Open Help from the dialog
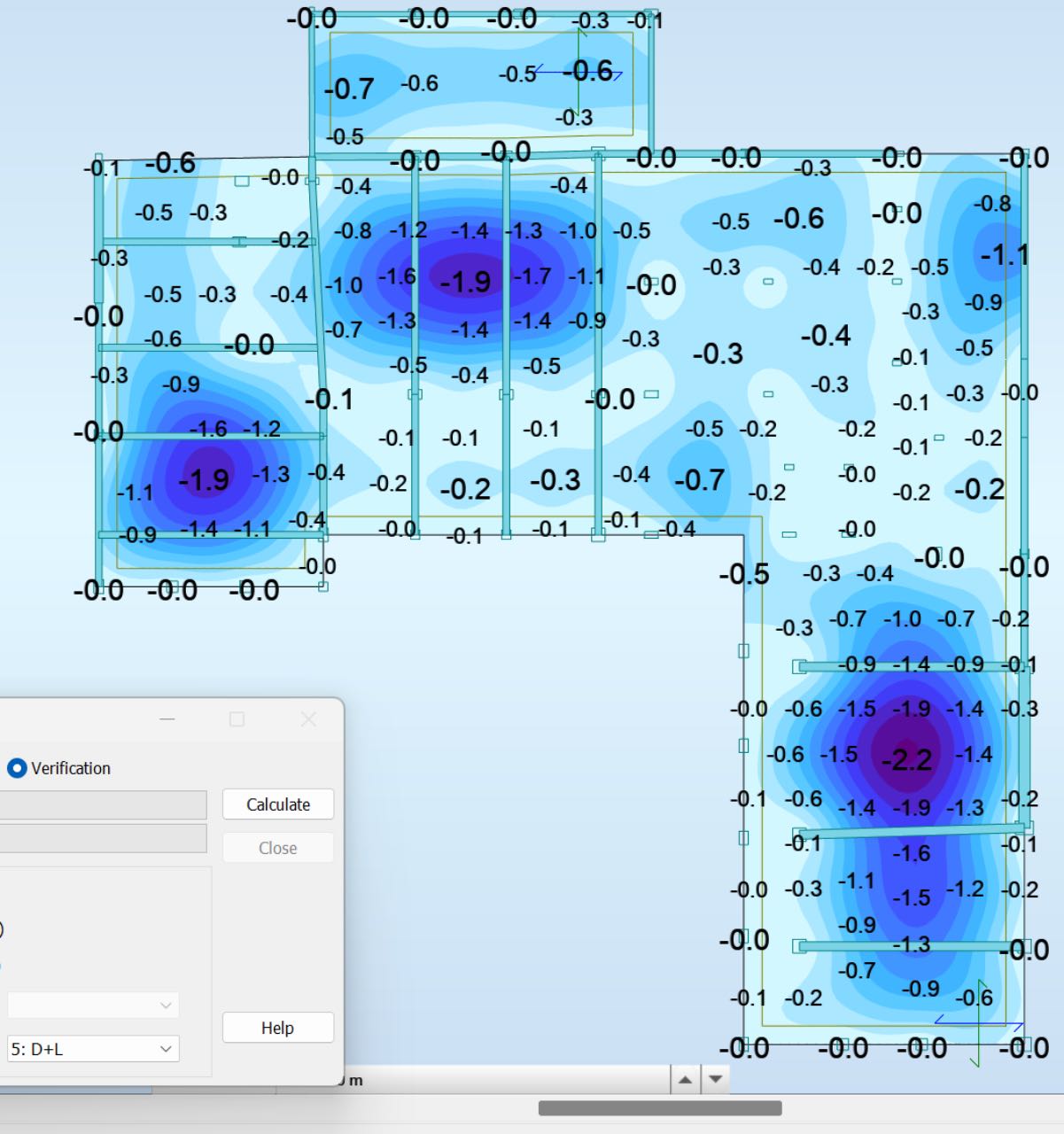This screenshot has height=1134, width=1064. point(278,1028)
